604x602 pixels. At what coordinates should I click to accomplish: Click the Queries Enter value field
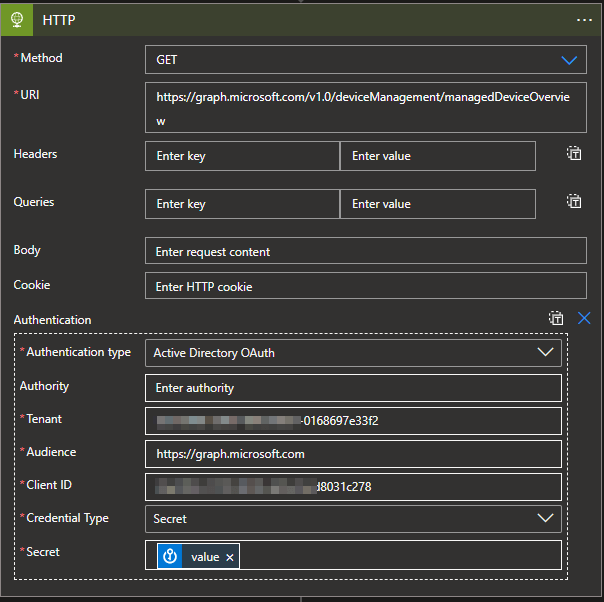pos(437,204)
